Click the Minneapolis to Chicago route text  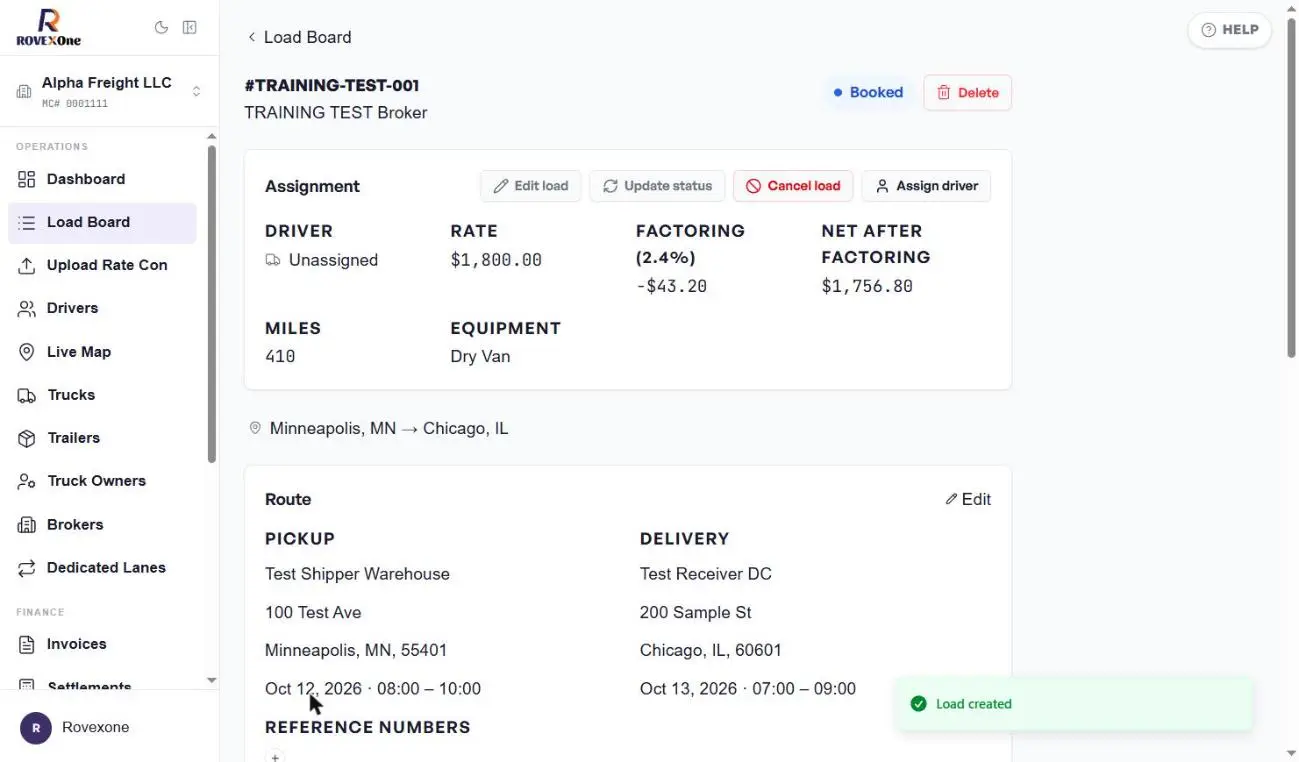[389, 428]
